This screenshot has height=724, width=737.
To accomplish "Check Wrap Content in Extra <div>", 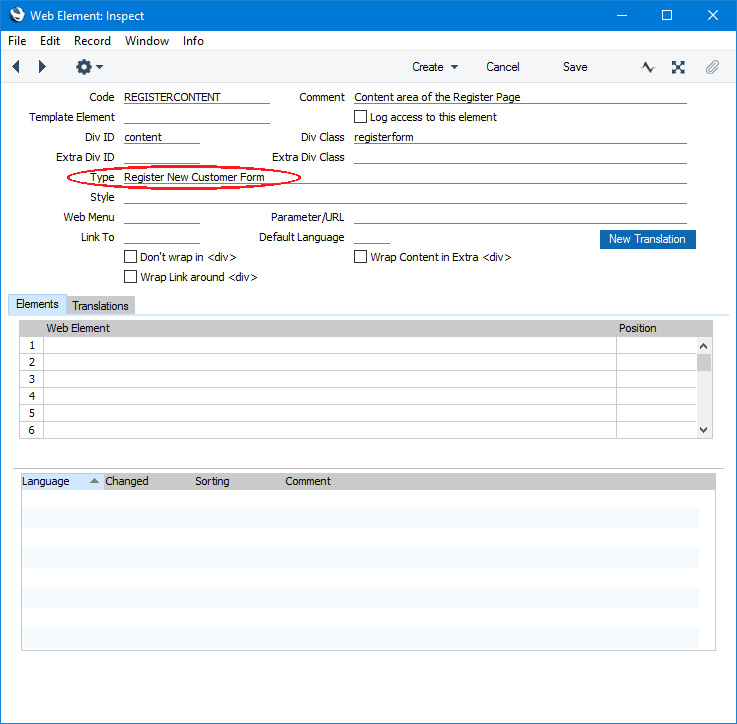I will coord(361,257).
